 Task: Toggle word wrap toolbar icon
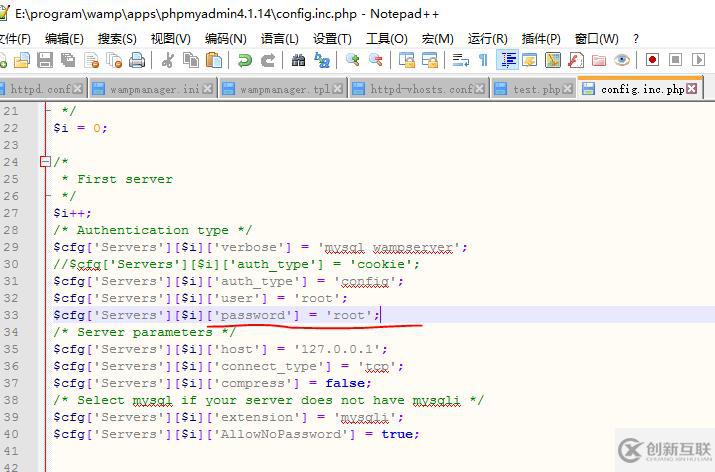click(461, 60)
